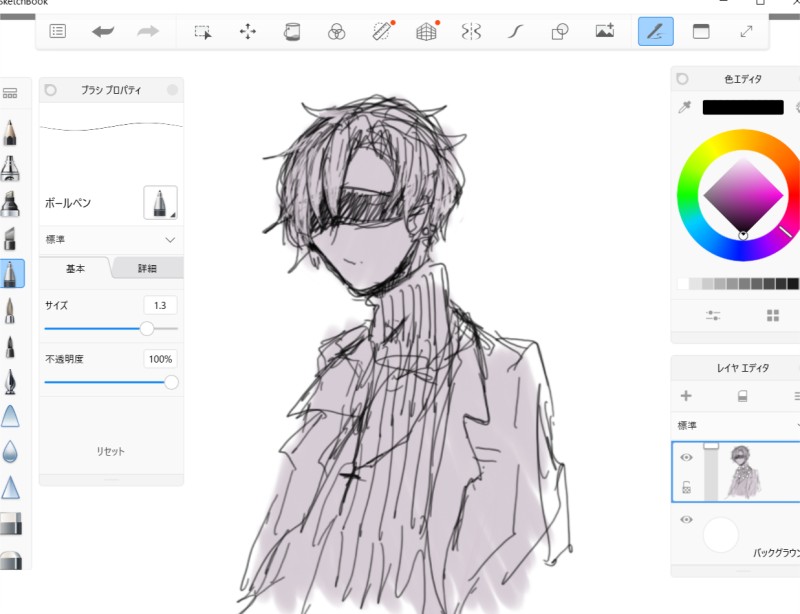Image resolution: width=800 pixels, height=614 pixels.
Task: Open the color sliders view icon
Action: point(713,315)
